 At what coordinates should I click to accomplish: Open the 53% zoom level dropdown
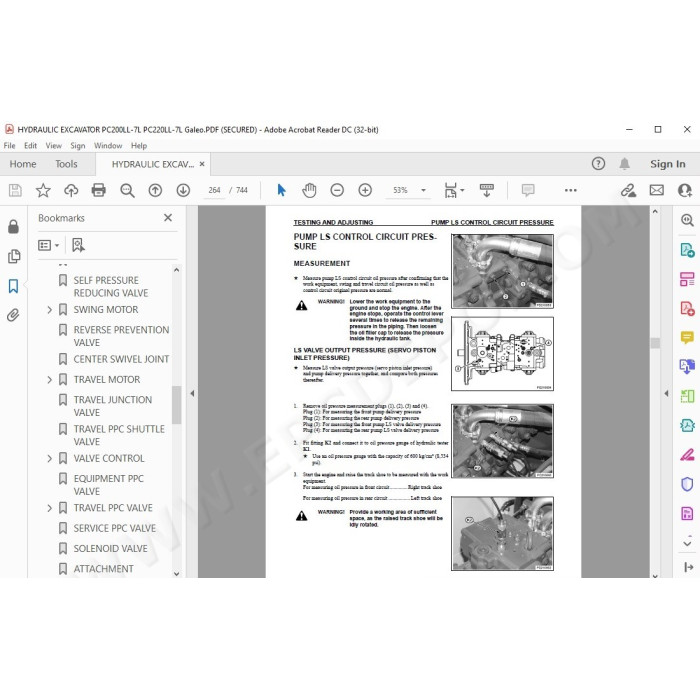[423, 191]
